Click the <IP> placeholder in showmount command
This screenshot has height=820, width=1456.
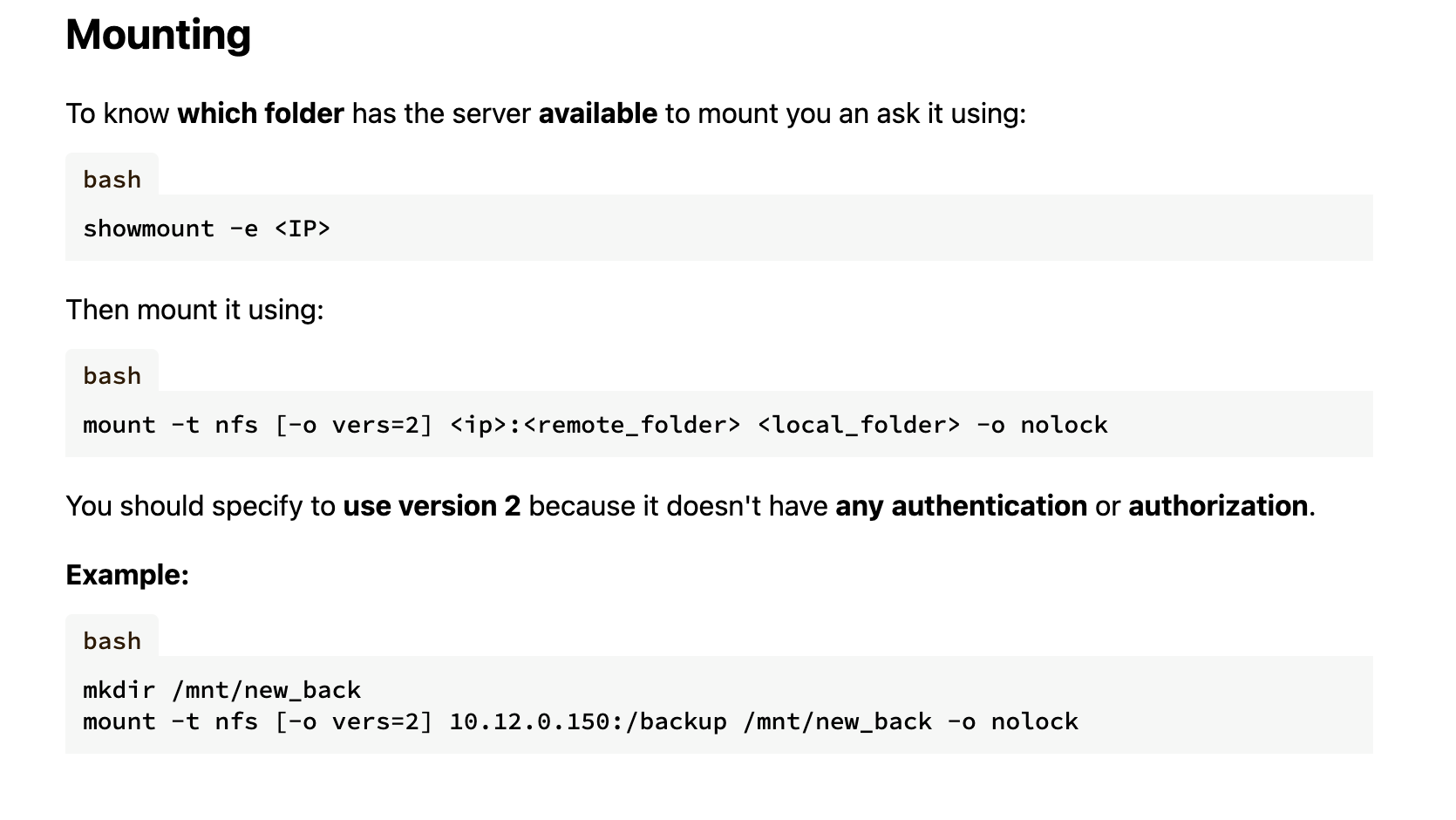click(x=303, y=229)
